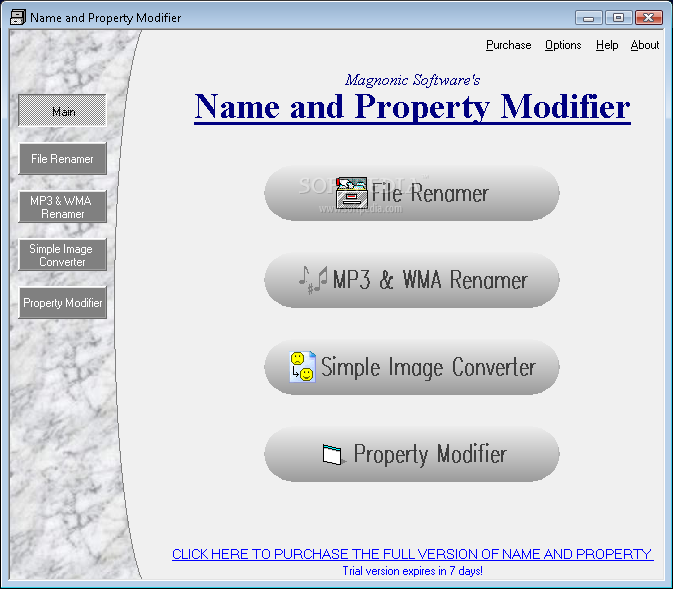Click the Magnonic Software's text
The image size is (673, 589).
[412, 80]
